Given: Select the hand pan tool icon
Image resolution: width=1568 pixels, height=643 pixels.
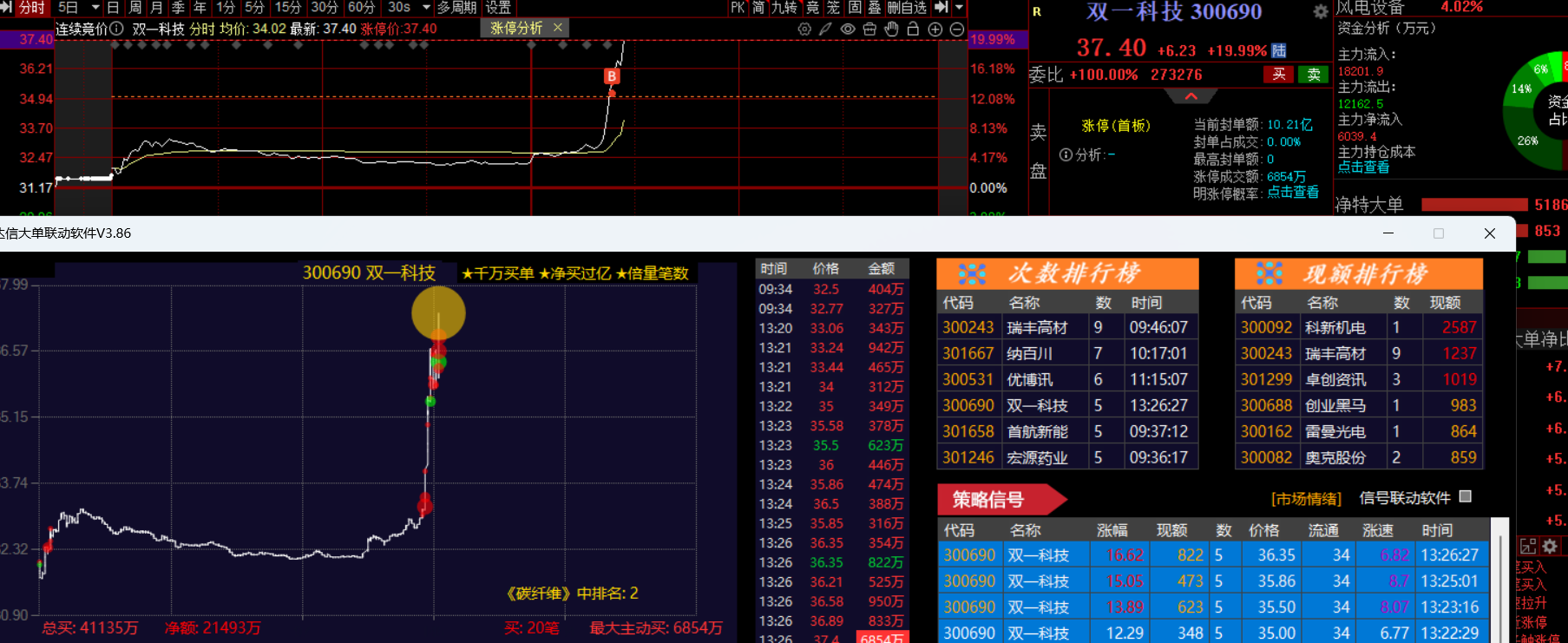Looking at the screenshot, I should coord(891,29).
